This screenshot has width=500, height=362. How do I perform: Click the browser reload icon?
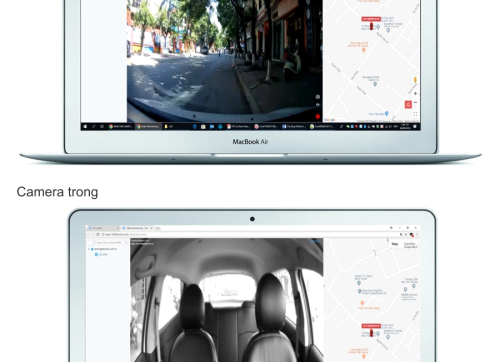click(x=98, y=234)
